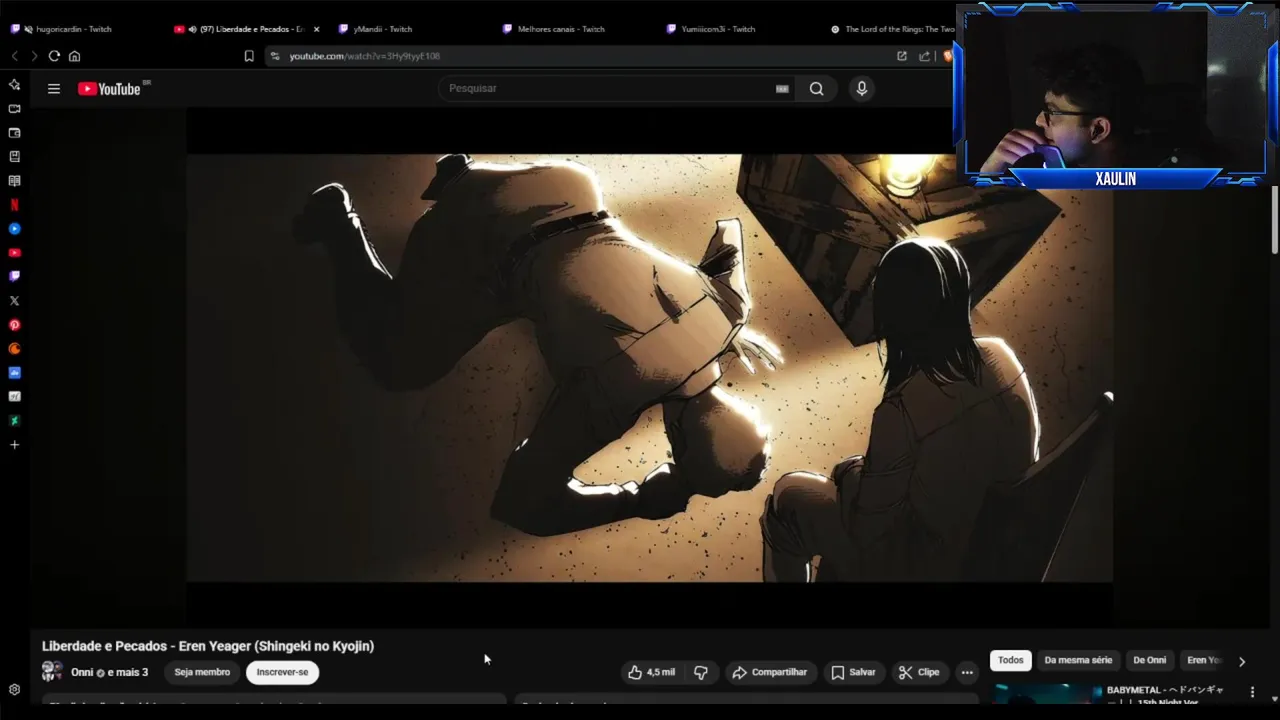Like the video with 4,5 mil
The width and height of the screenshot is (1280, 720).
coord(651,672)
